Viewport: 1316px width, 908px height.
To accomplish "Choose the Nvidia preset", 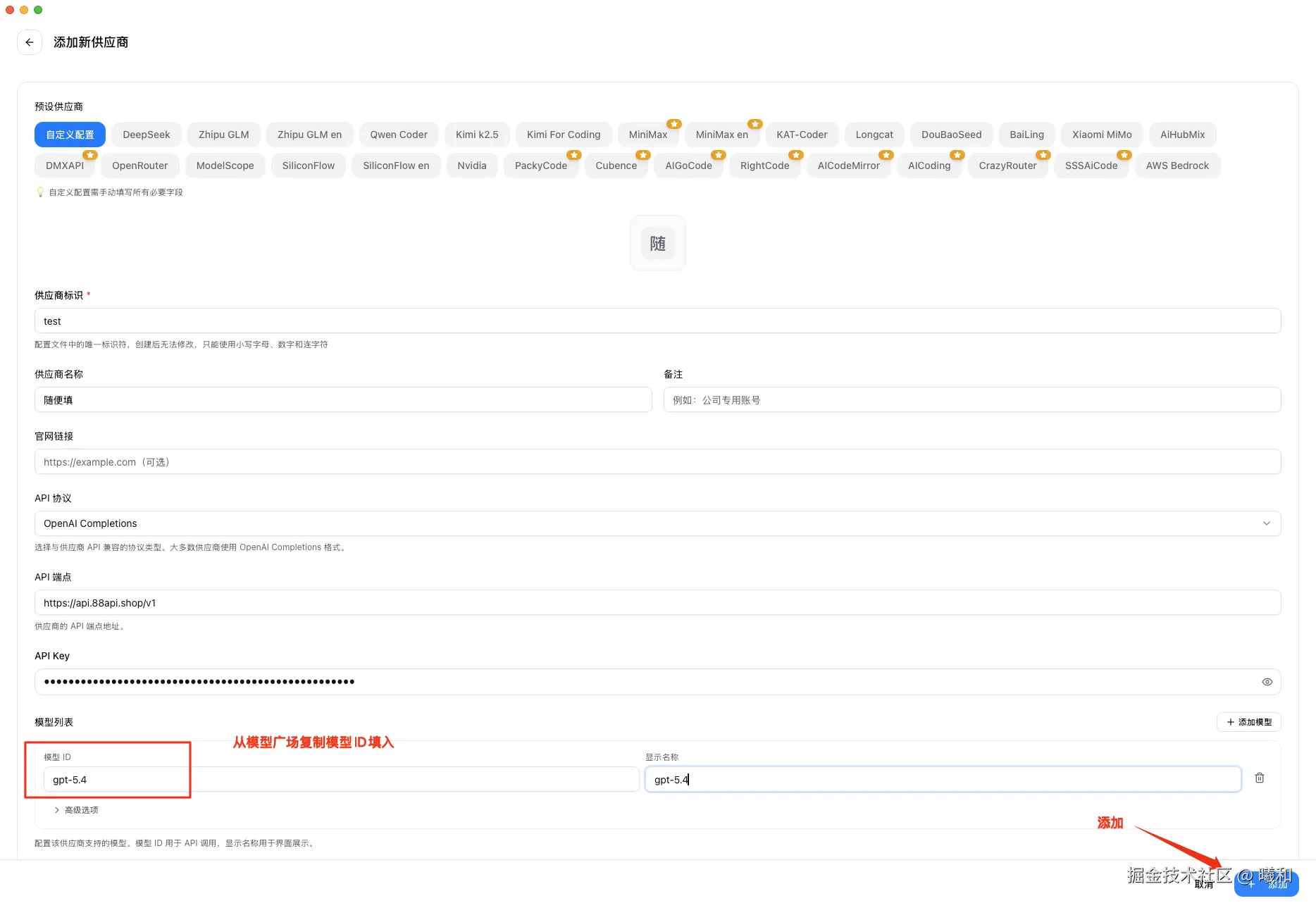I will point(472,166).
